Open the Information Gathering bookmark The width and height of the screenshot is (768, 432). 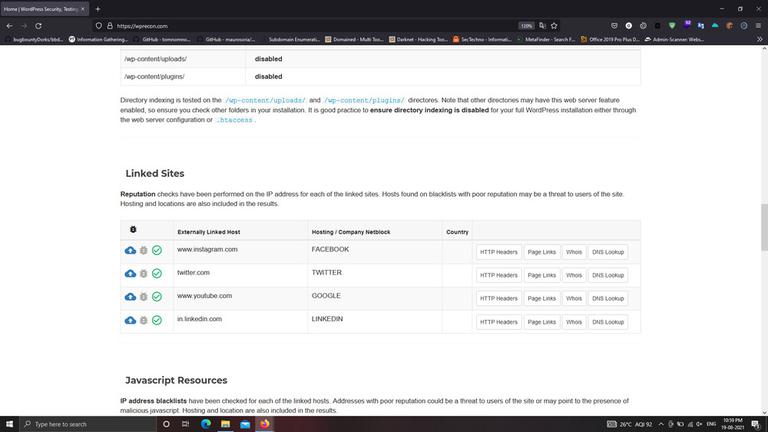click(98, 39)
